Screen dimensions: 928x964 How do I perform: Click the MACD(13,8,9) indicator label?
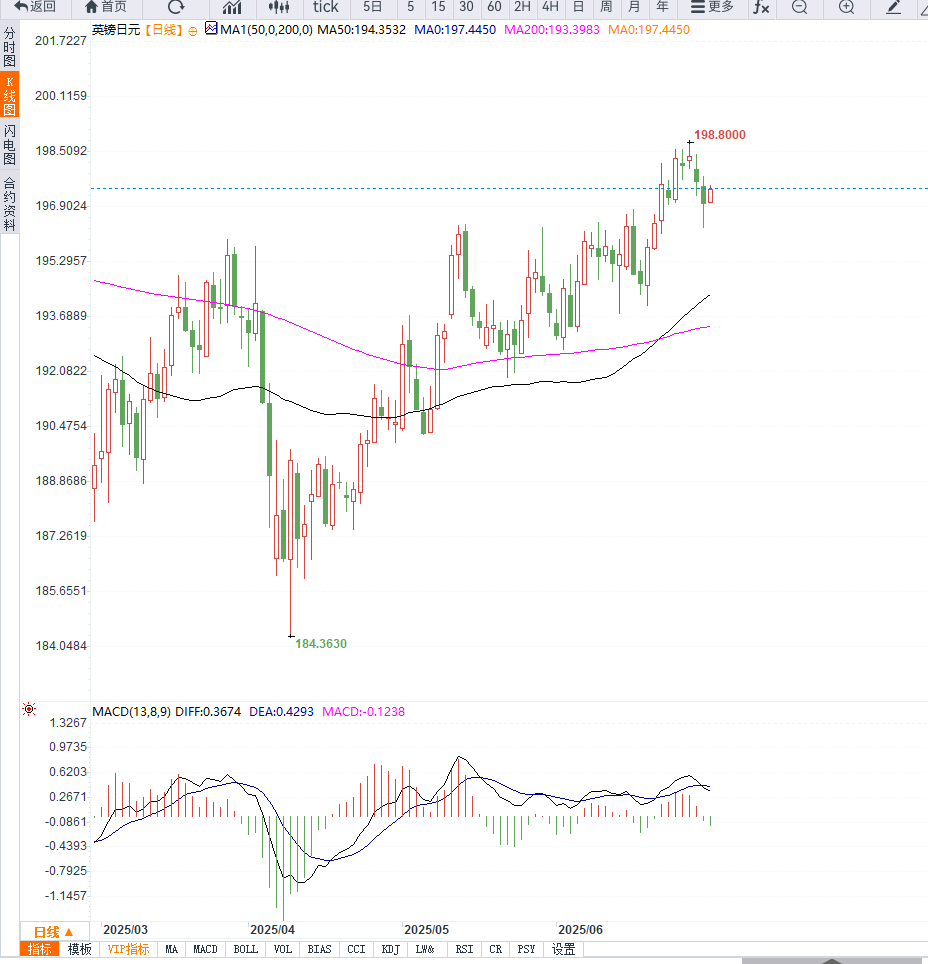tap(132, 711)
